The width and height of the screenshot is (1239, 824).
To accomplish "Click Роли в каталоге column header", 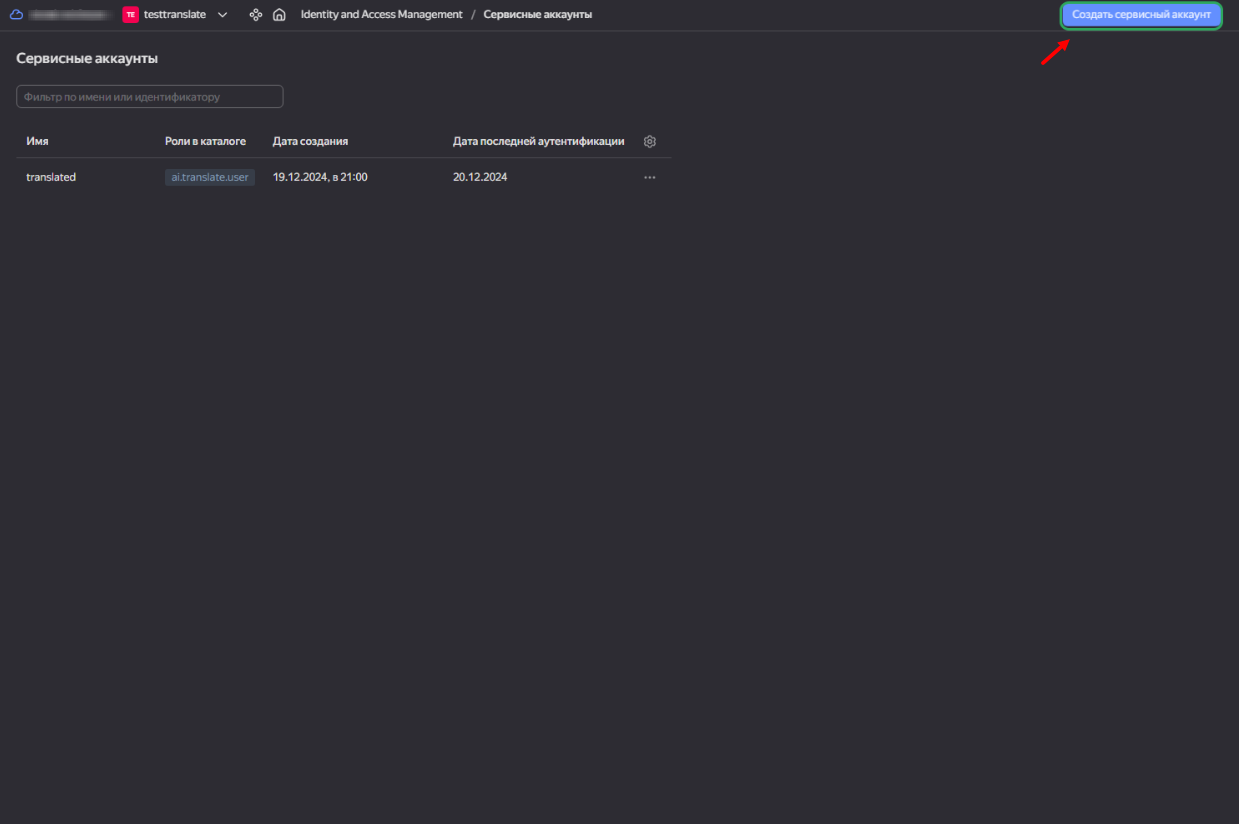I will (205, 142).
